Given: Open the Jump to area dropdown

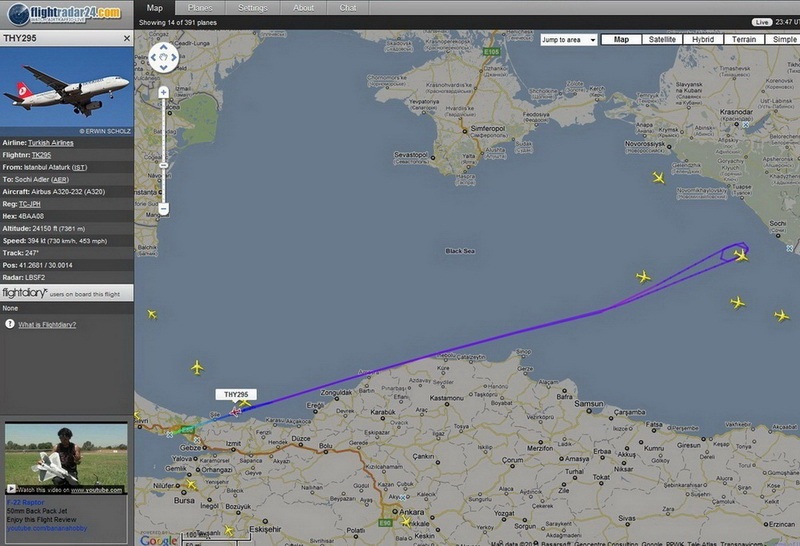Looking at the screenshot, I should click(568, 40).
